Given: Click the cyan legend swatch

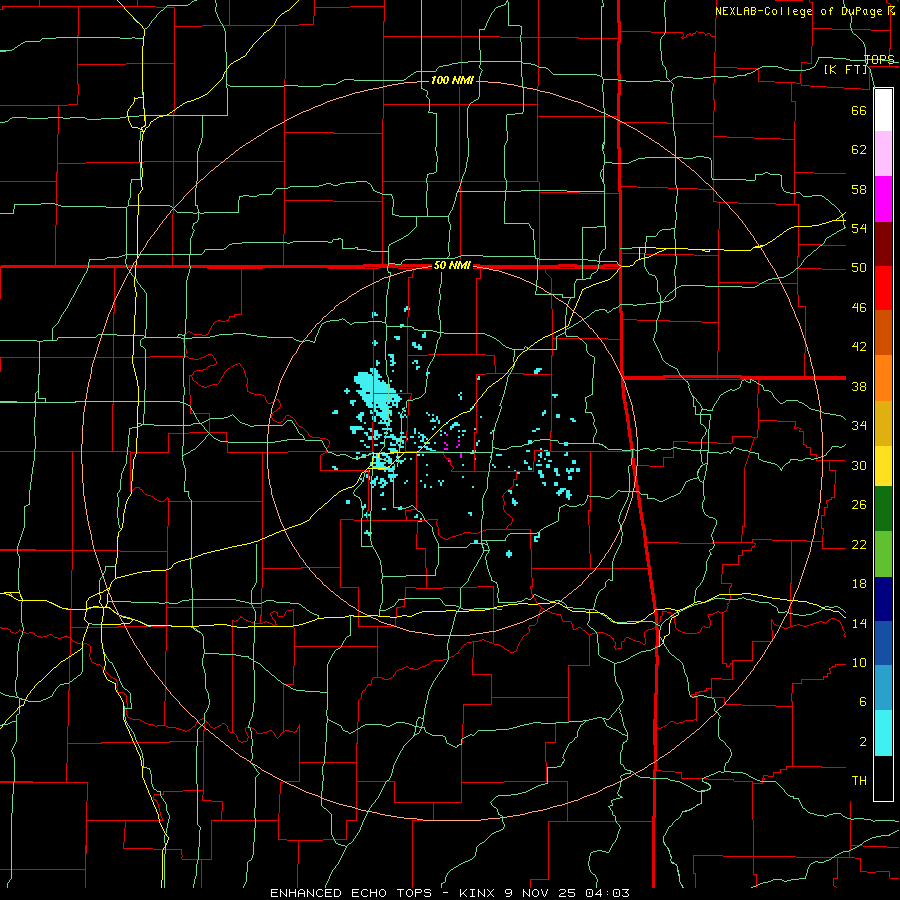Looking at the screenshot, I should click(883, 733).
